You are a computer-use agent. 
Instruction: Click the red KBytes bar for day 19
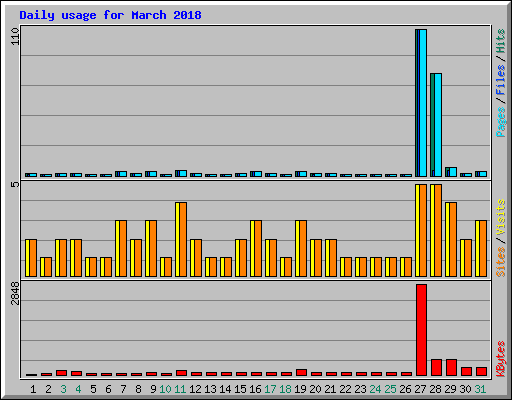tap(301, 372)
